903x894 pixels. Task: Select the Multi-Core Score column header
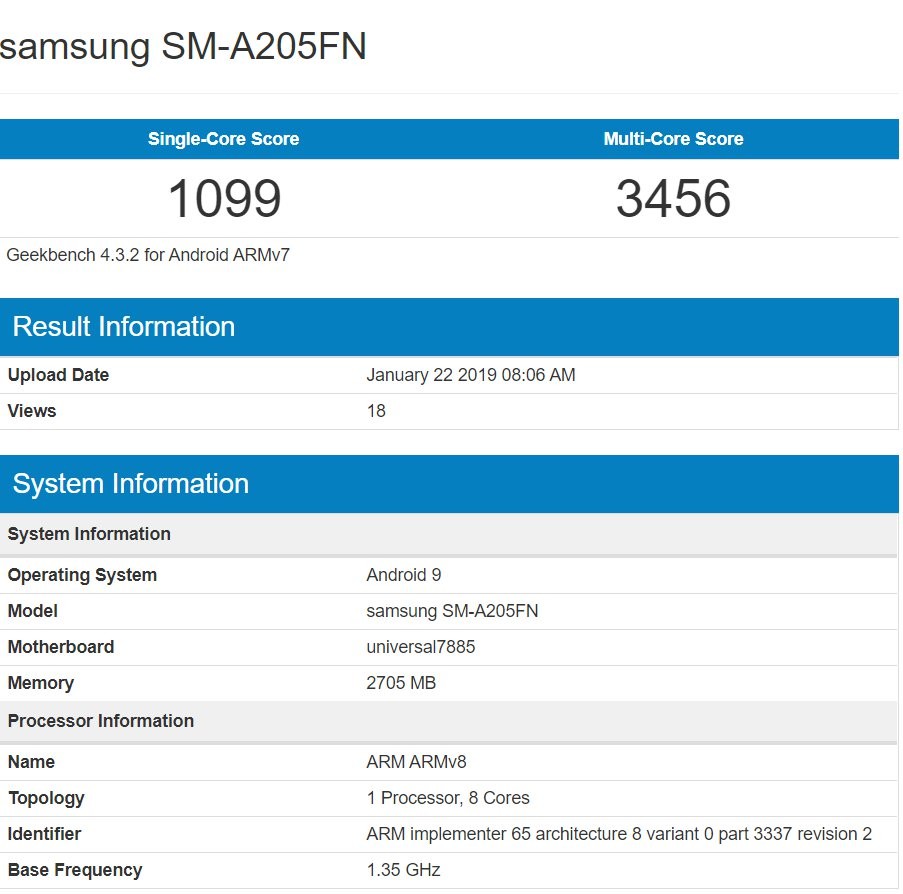[673, 139]
